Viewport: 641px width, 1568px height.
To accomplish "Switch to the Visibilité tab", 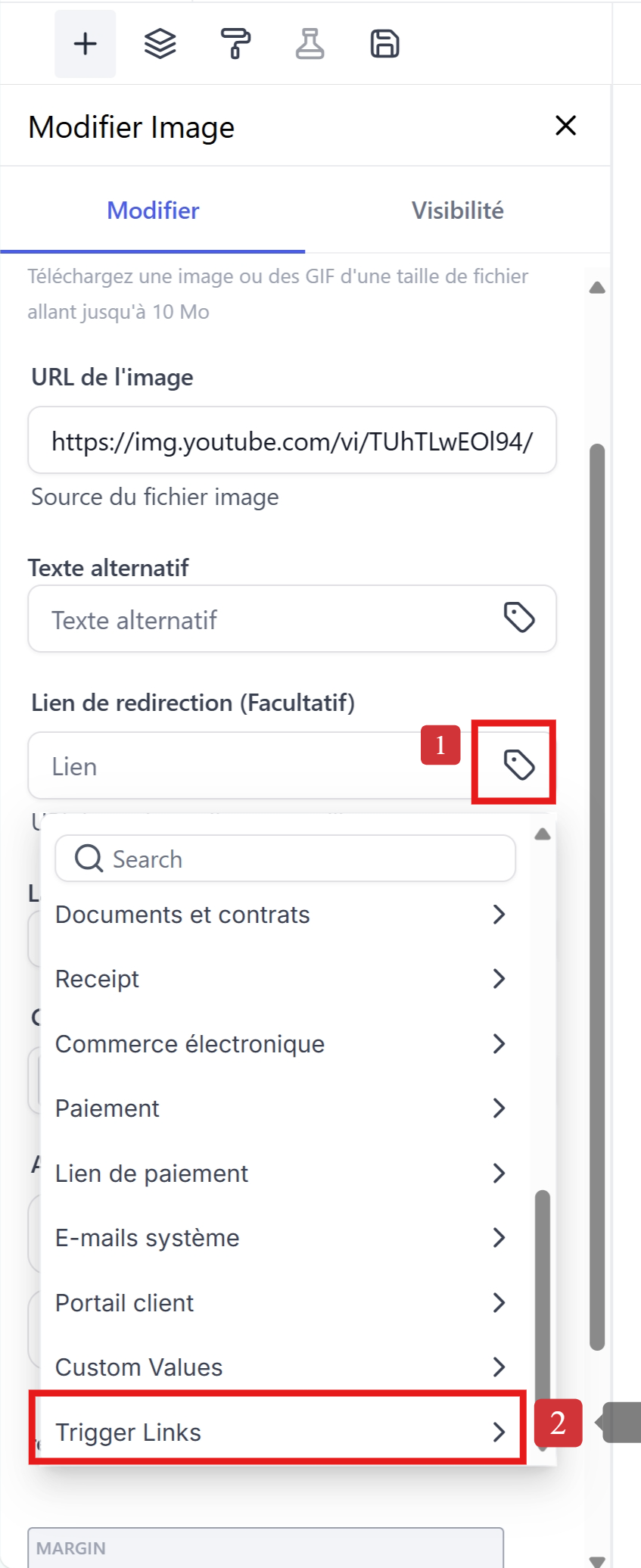I will point(457,210).
